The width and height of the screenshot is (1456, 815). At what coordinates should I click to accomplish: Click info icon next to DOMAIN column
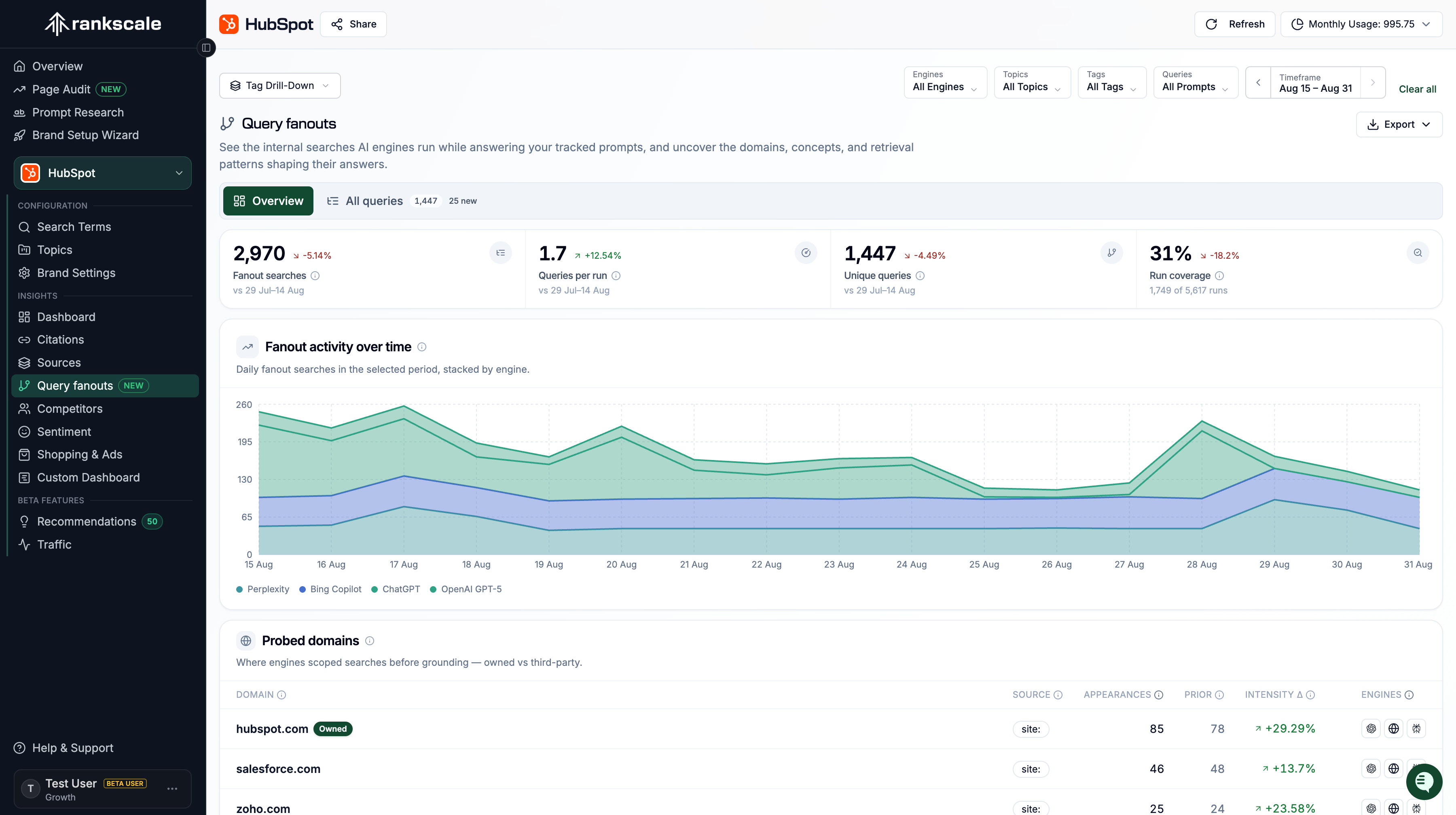(x=281, y=695)
